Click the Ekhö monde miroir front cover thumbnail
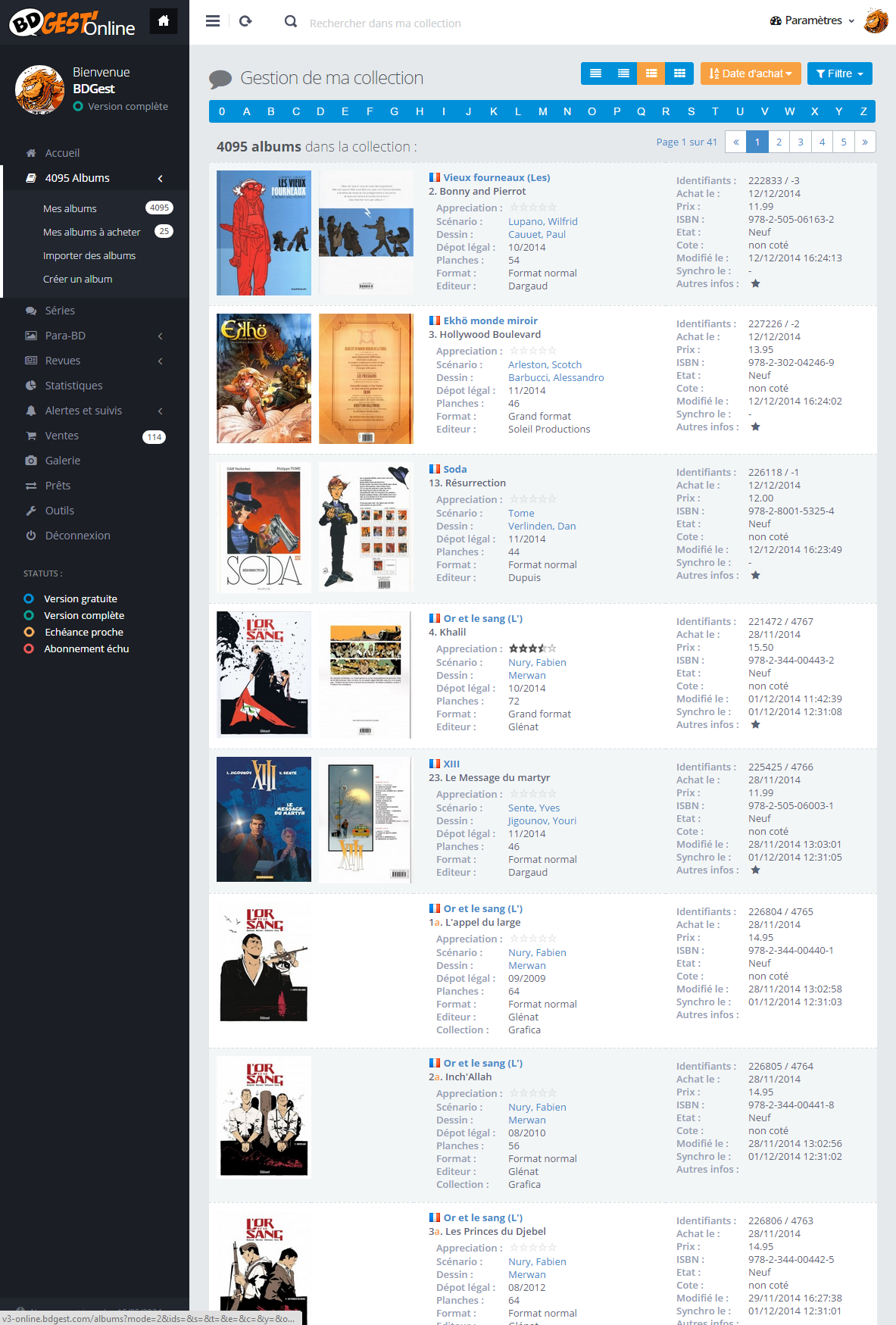This screenshot has height=1325, width=896. tap(264, 379)
